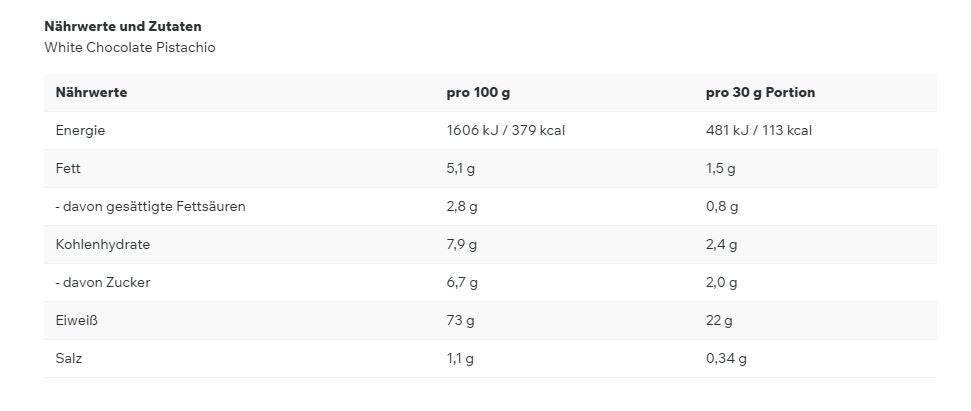This screenshot has height=411, width=971.
Task: Click the "Nährwerte und Zutaten" heading
Action: (122, 26)
